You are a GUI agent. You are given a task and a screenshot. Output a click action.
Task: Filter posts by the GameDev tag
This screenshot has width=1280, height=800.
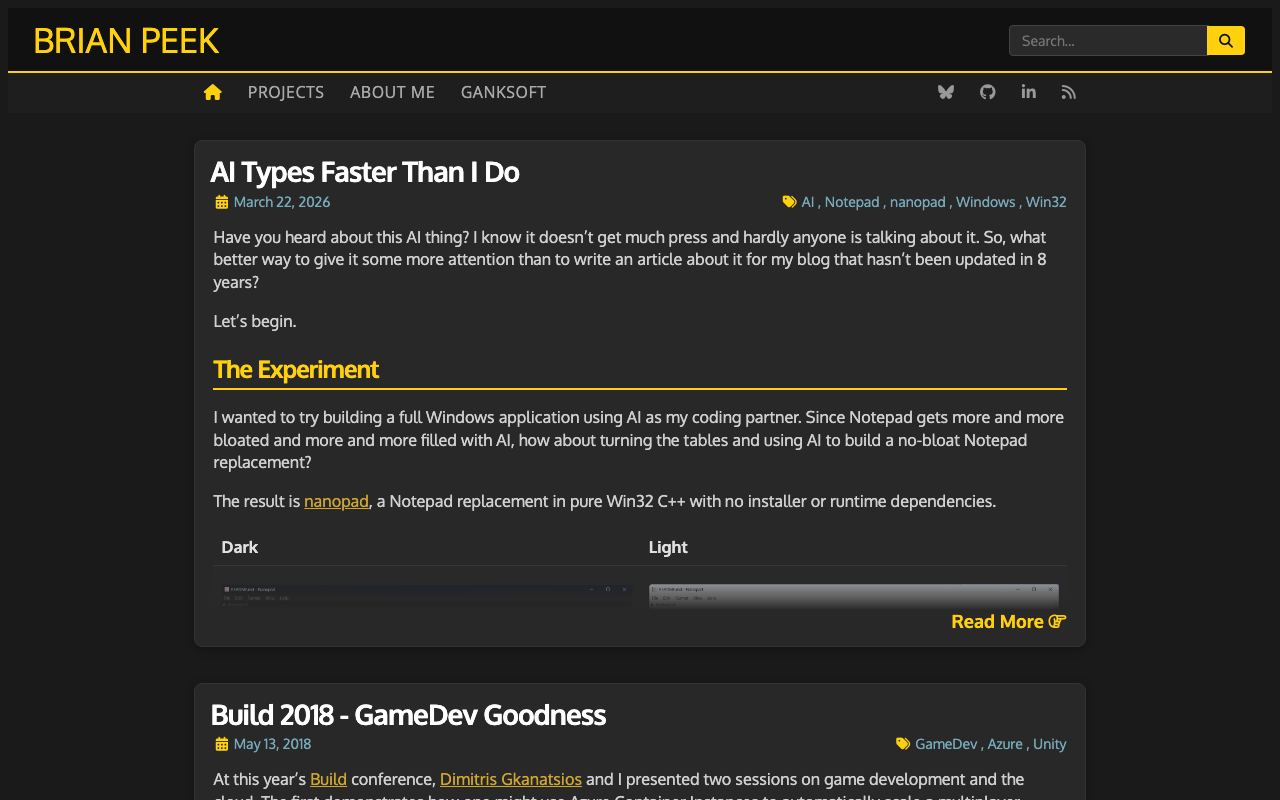[946, 744]
